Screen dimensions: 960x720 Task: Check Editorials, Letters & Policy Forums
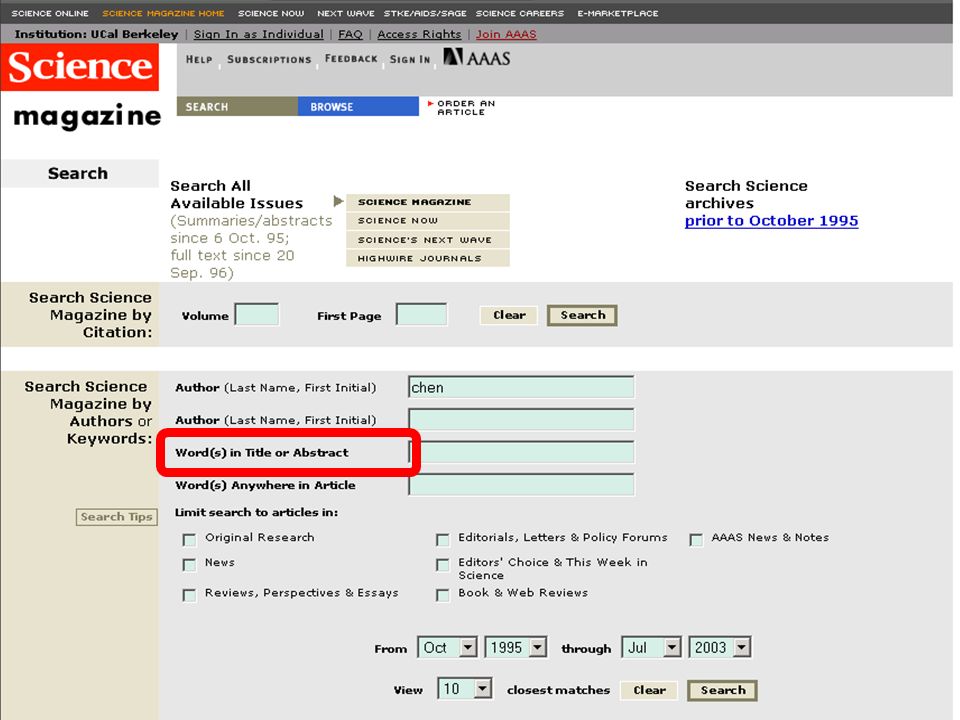pyautogui.click(x=442, y=539)
